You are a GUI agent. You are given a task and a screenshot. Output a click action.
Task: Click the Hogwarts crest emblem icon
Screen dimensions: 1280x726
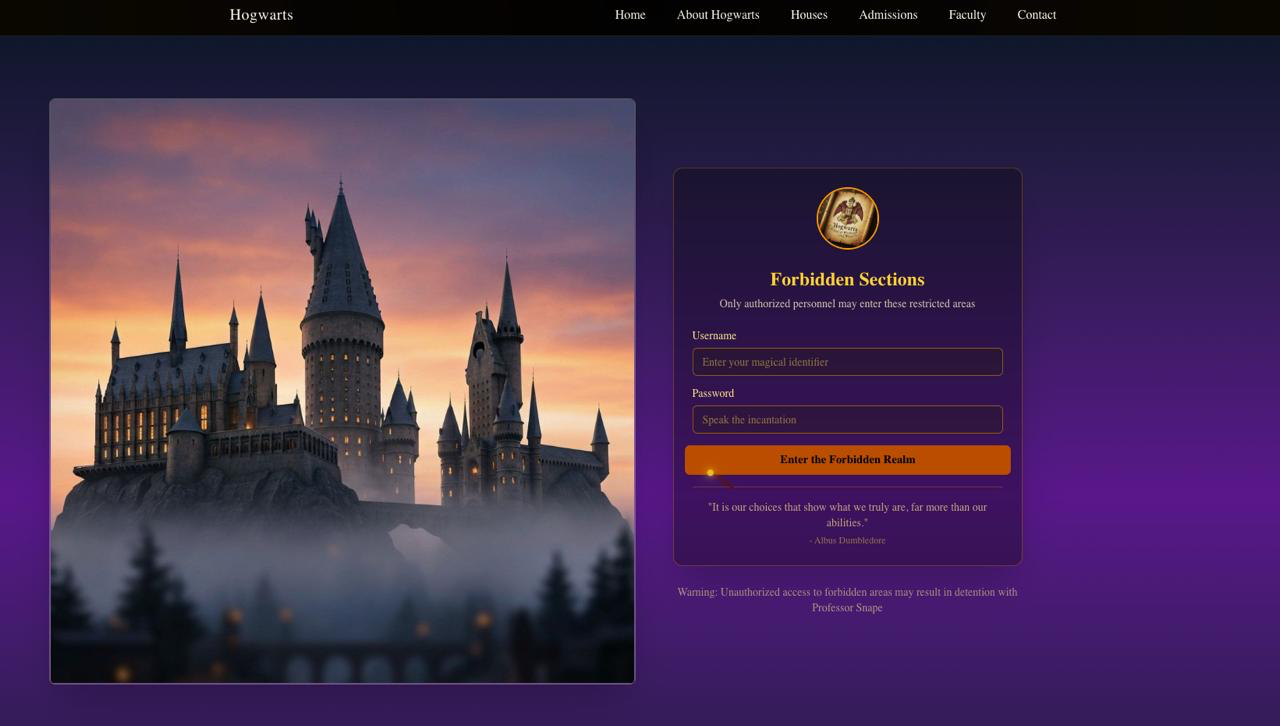coord(847,218)
